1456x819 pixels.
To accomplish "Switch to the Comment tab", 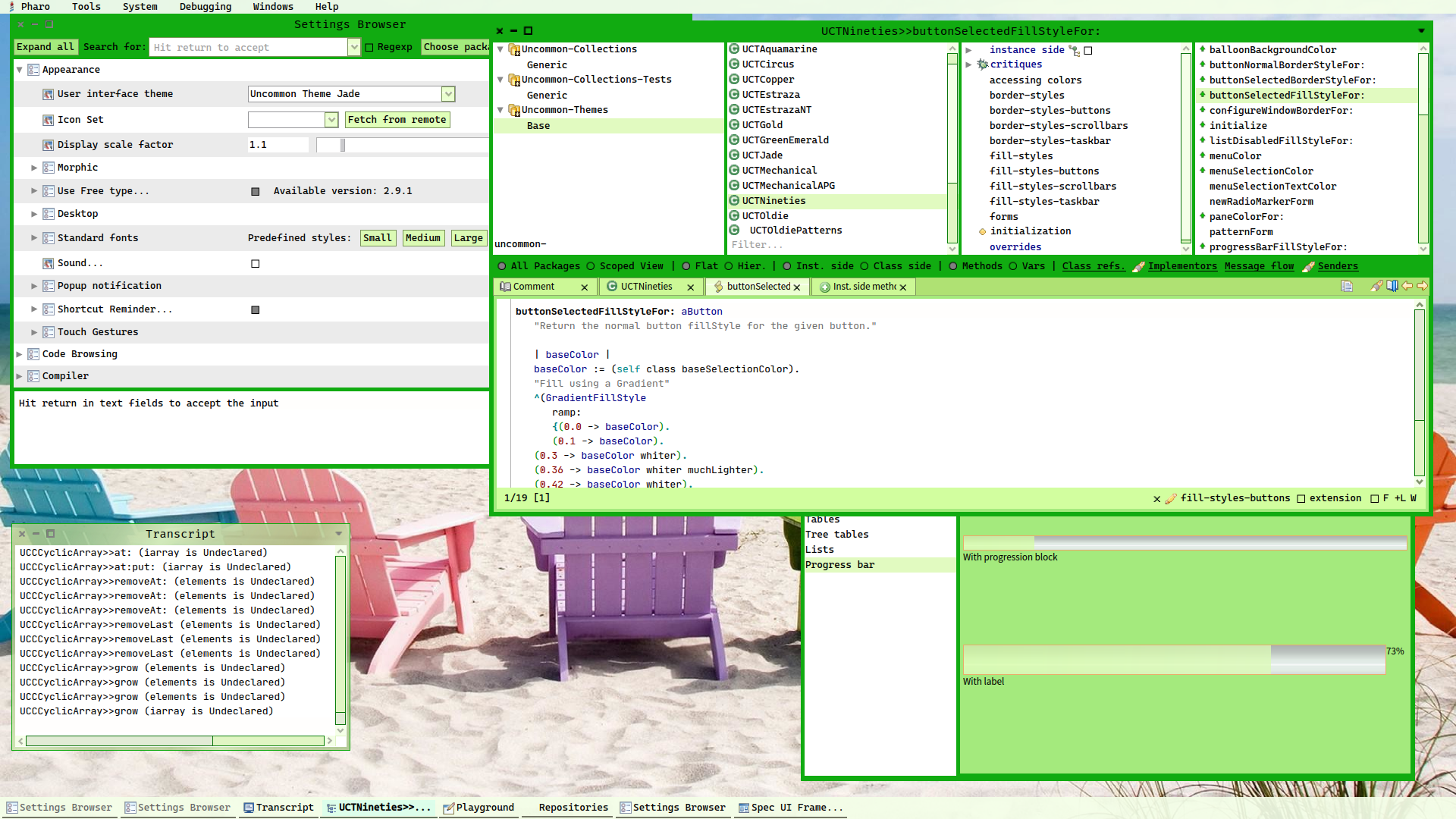I will tap(533, 287).
